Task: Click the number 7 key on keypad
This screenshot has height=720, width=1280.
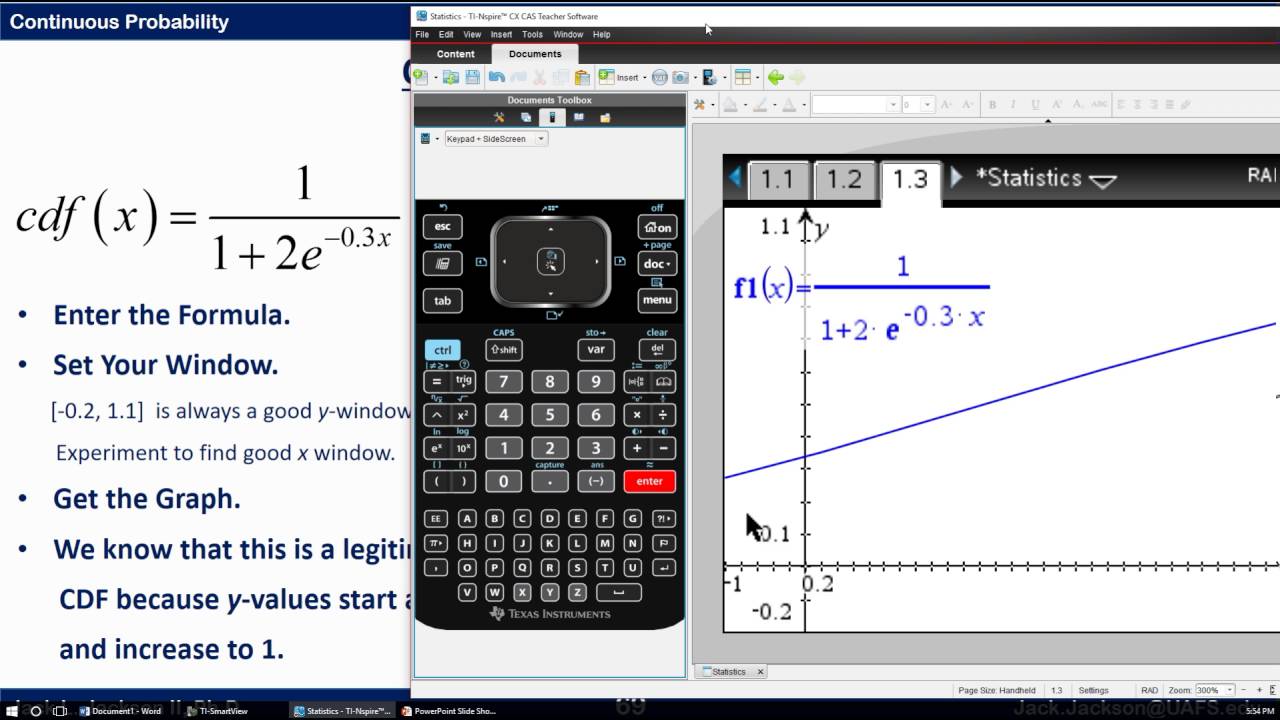Action: point(503,381)
